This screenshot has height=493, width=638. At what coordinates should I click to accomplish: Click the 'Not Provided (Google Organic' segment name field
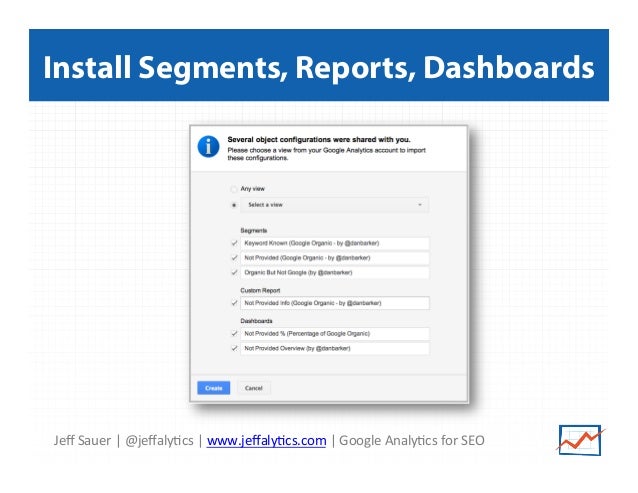tap(334, 258)
